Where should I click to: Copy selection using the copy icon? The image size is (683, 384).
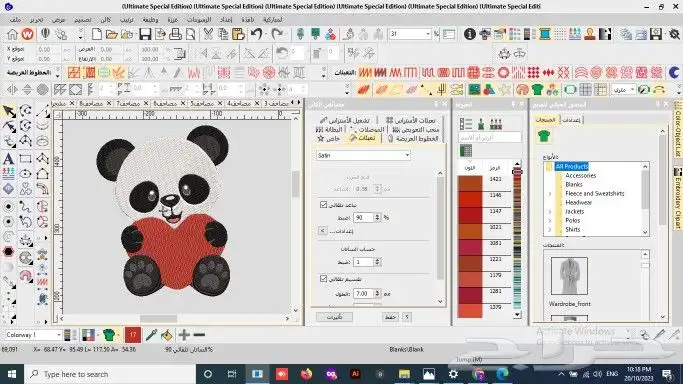pyautogui.click(x=223, y=34)
